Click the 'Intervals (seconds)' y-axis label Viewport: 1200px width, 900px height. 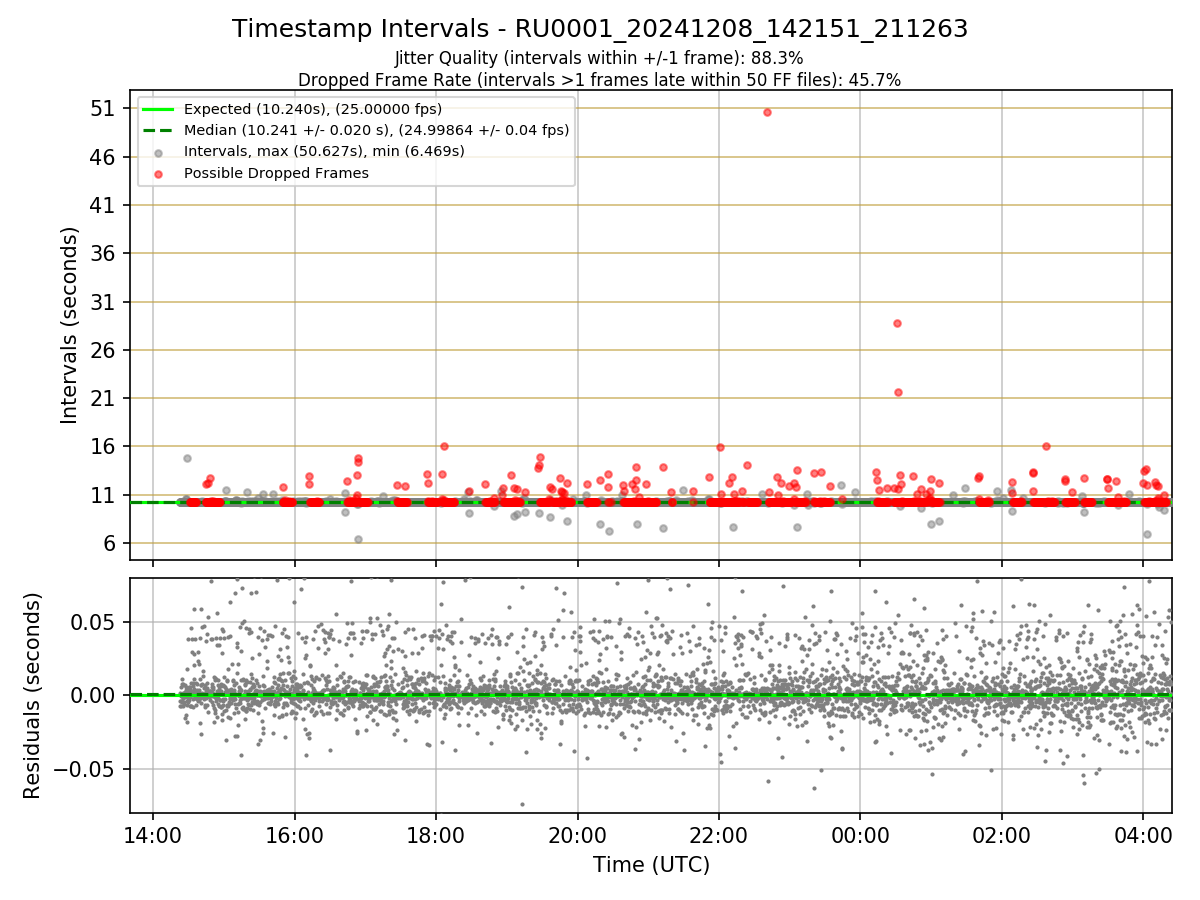(69, 325)
